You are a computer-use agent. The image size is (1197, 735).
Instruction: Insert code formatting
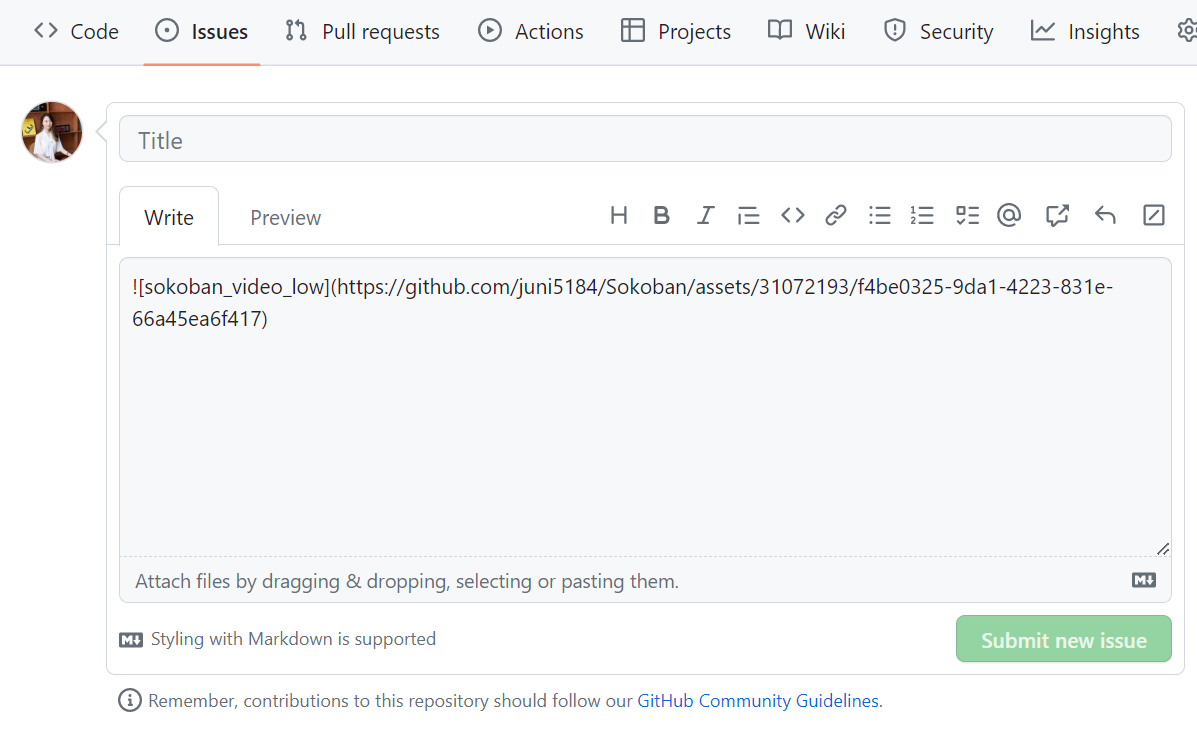[792, 216]
